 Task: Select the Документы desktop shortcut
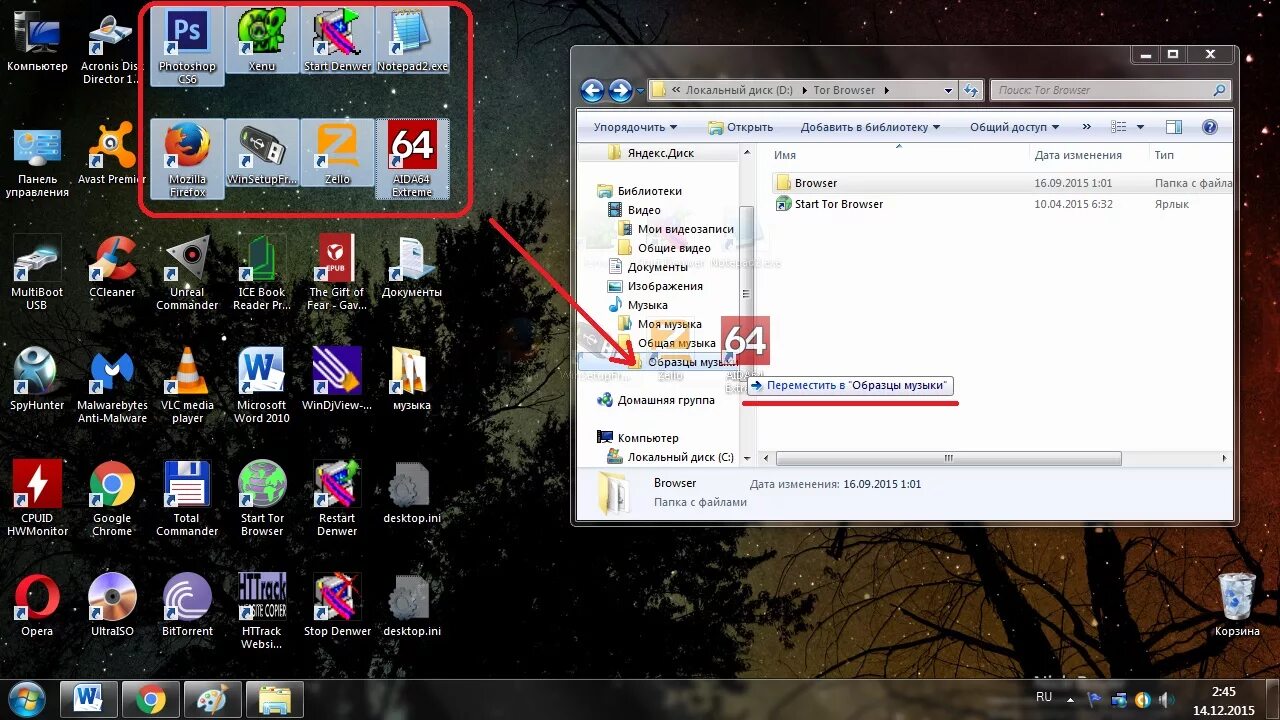(412, 266)
